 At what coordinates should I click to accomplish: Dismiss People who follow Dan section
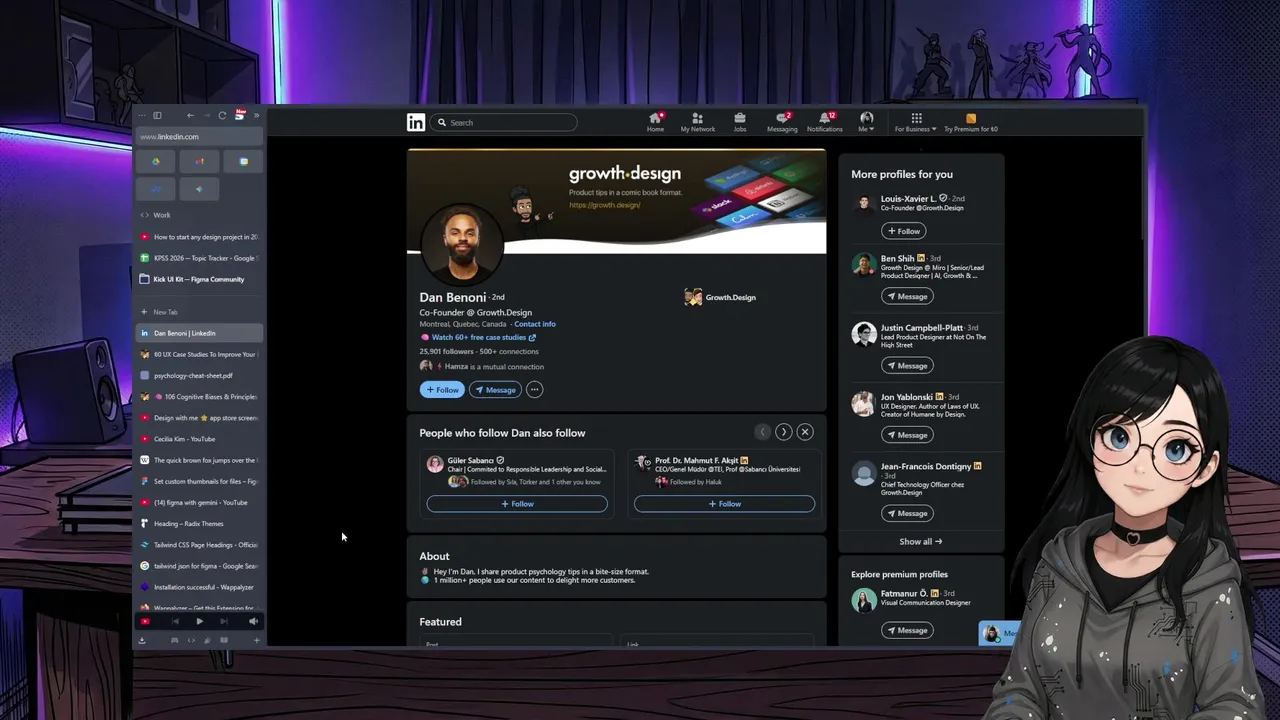pyautogui.click(x=805, y=432)
